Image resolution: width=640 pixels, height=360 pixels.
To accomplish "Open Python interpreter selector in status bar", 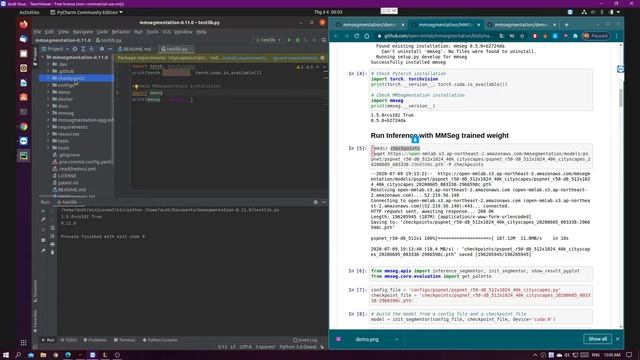I will click(x=298, y=347).
